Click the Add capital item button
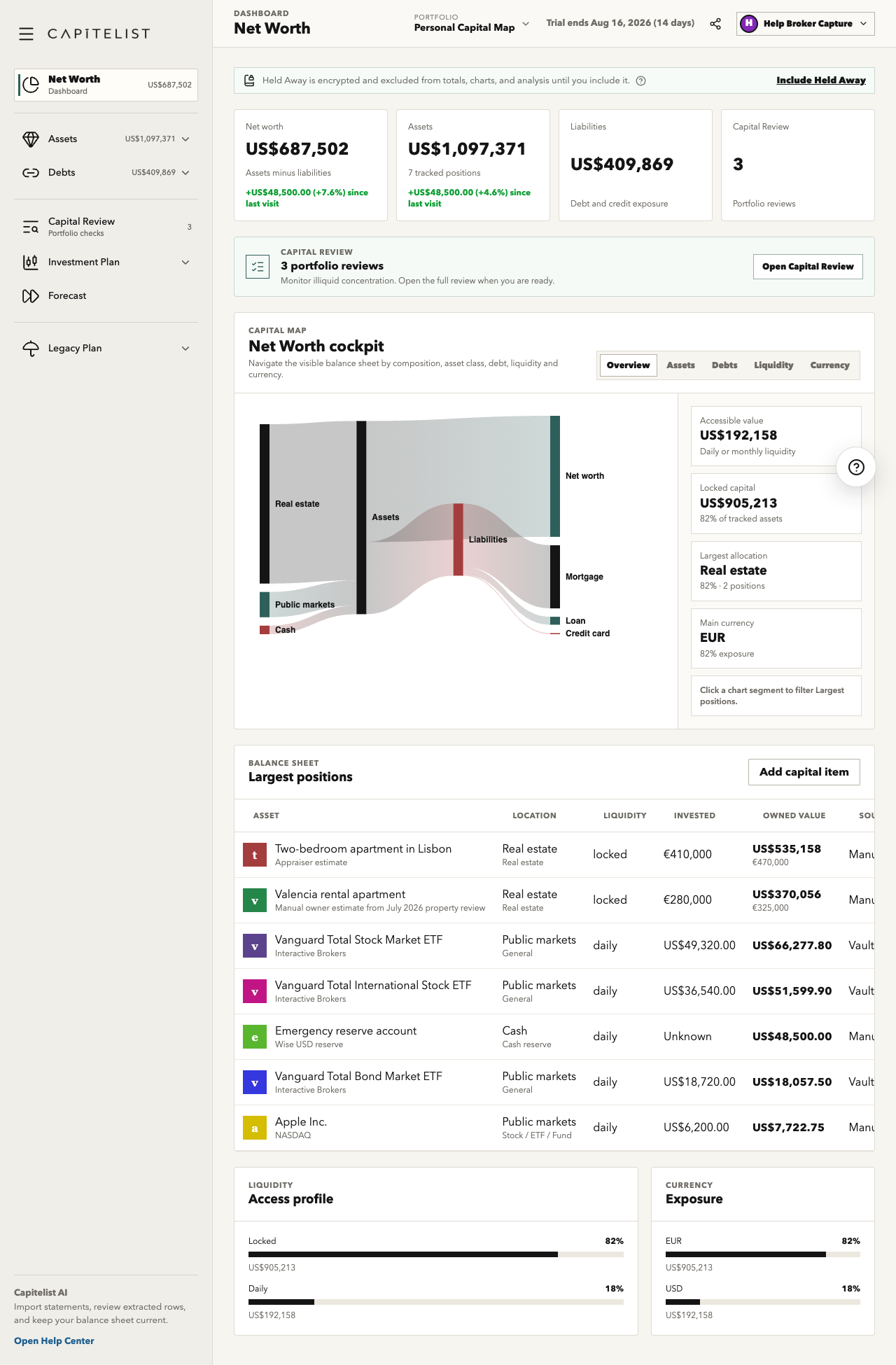The width and height of the screenshot is (896, 1365). pos(804,772)
